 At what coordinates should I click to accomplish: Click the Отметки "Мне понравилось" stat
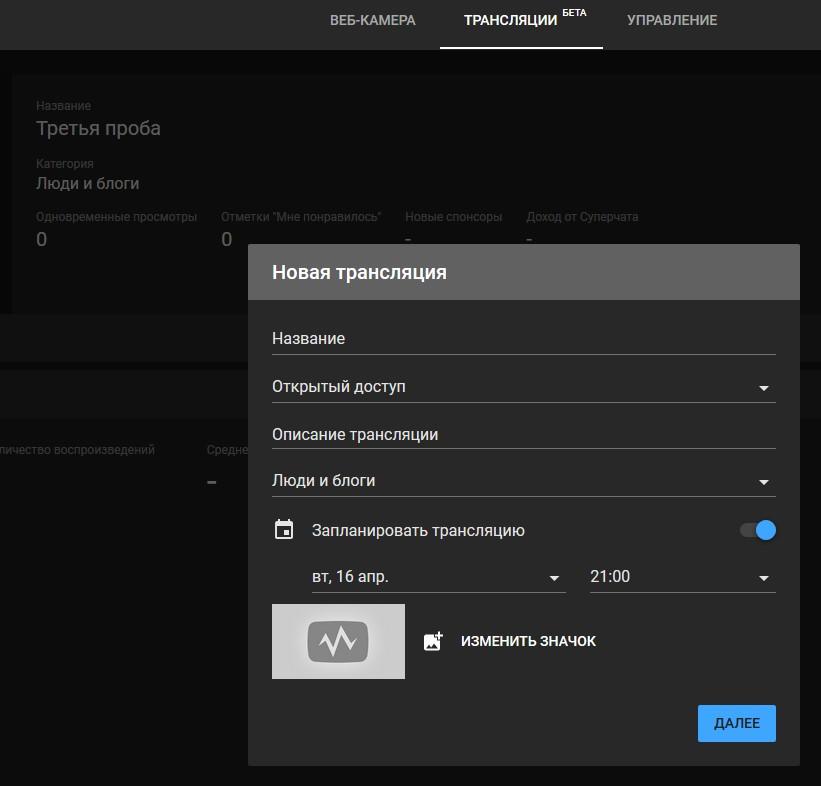[x=302, y=217]
